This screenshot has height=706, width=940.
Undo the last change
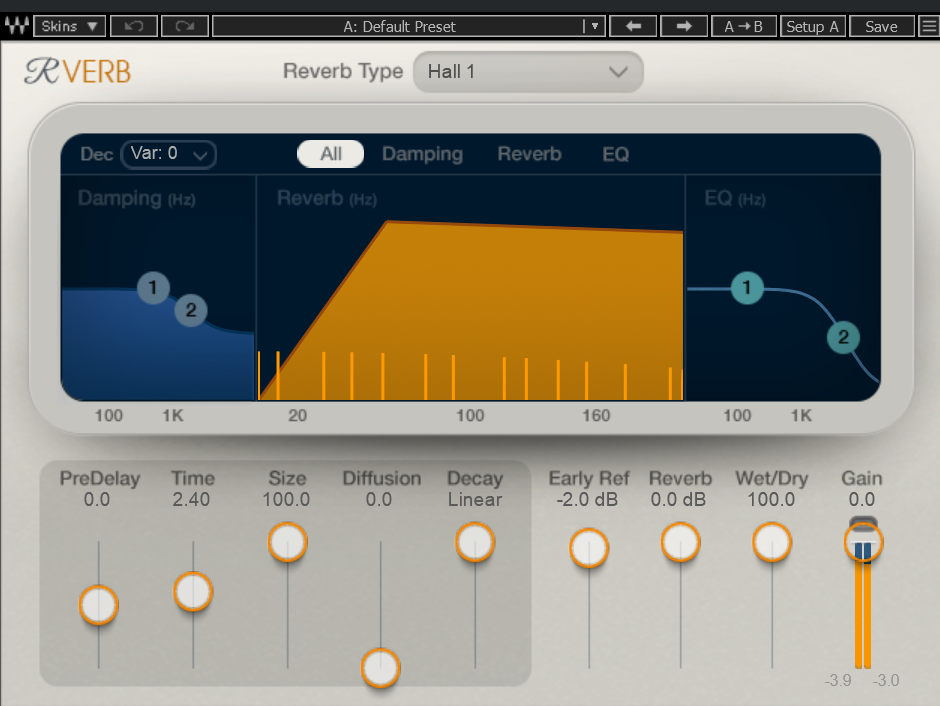(x=134, y=26)
